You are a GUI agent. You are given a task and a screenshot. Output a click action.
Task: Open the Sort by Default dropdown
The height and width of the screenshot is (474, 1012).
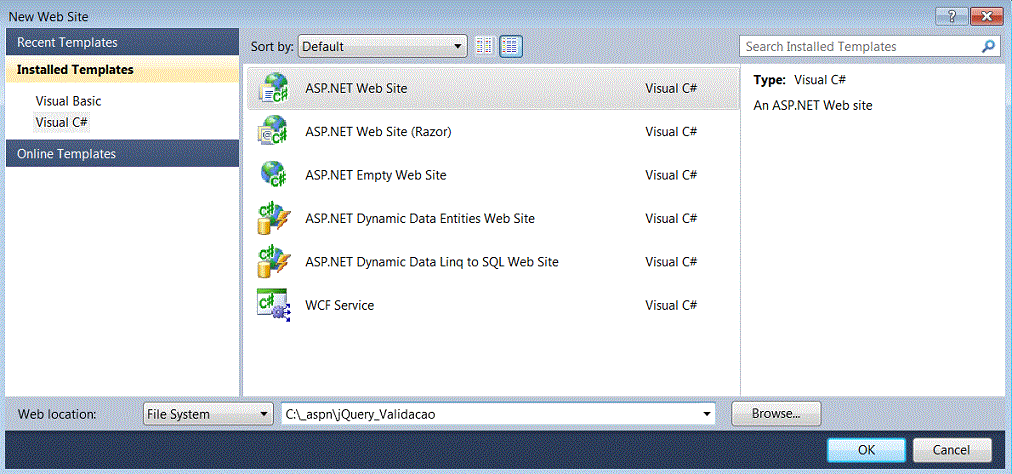point(383,46)
